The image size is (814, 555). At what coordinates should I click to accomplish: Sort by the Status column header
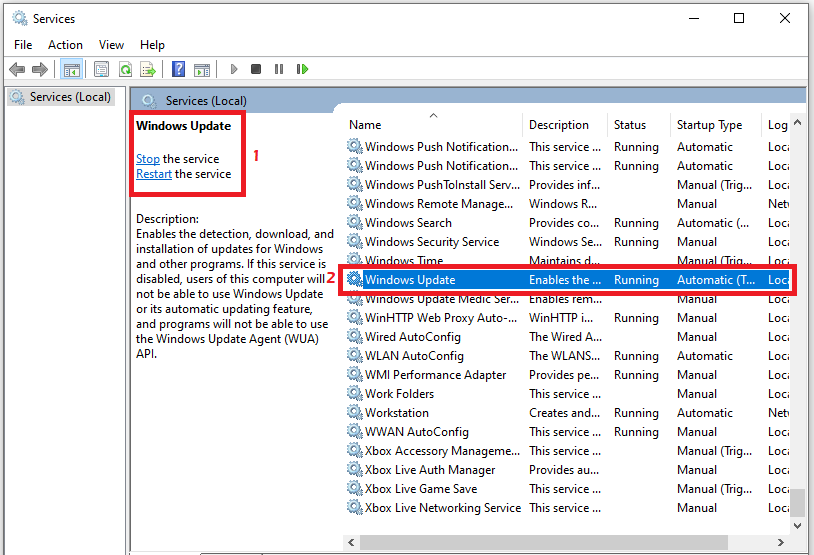coord(639,125)
